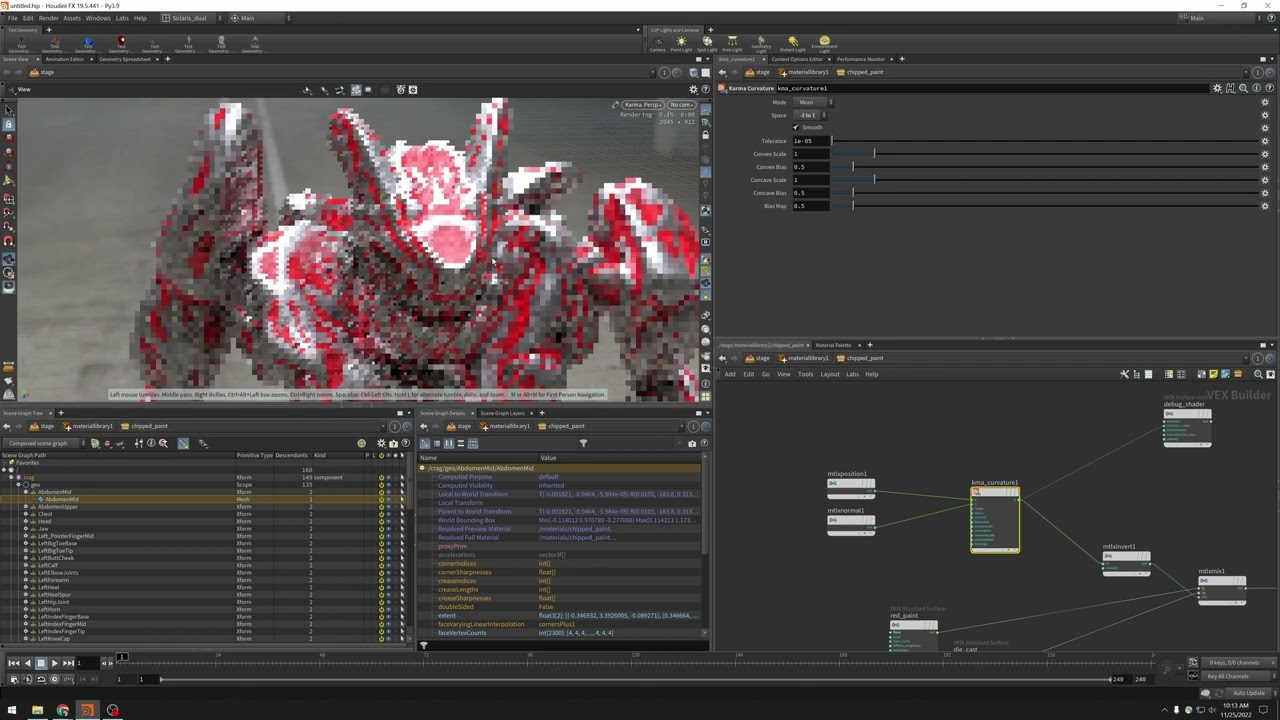
Task: Switch to the Geometry Spreadsheet tab
Action: 125,59
